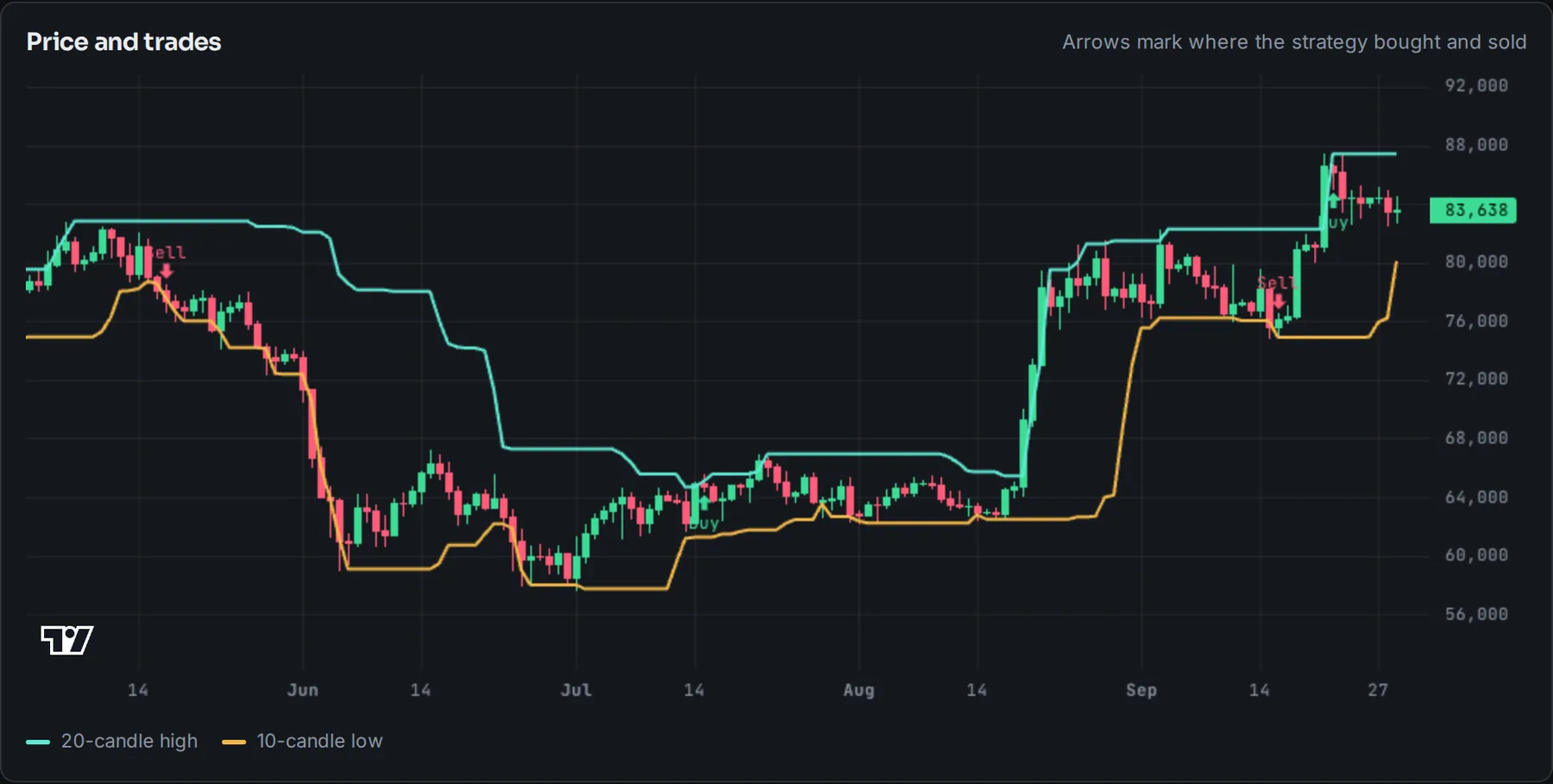Click the current price label 83,638

[x=1473, y=210]
